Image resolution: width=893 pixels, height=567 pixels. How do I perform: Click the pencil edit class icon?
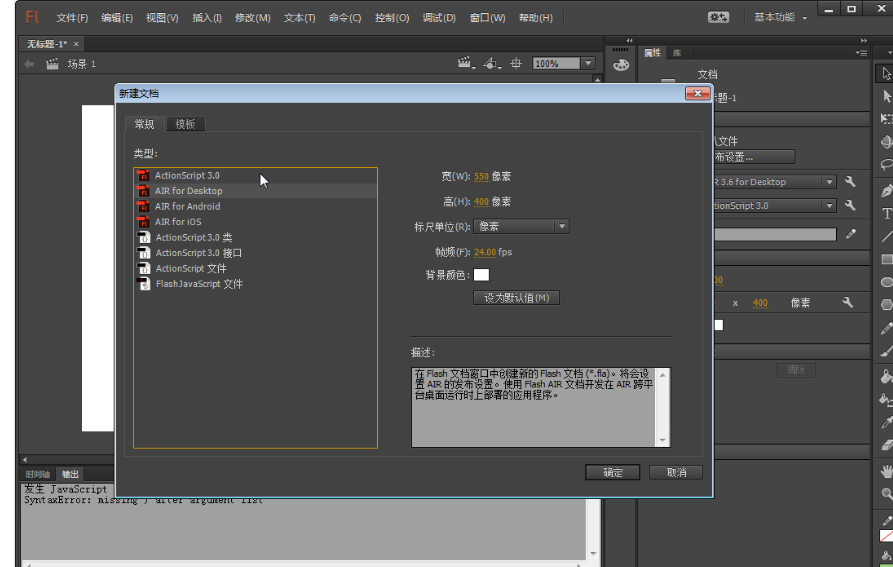click(851, 234)
